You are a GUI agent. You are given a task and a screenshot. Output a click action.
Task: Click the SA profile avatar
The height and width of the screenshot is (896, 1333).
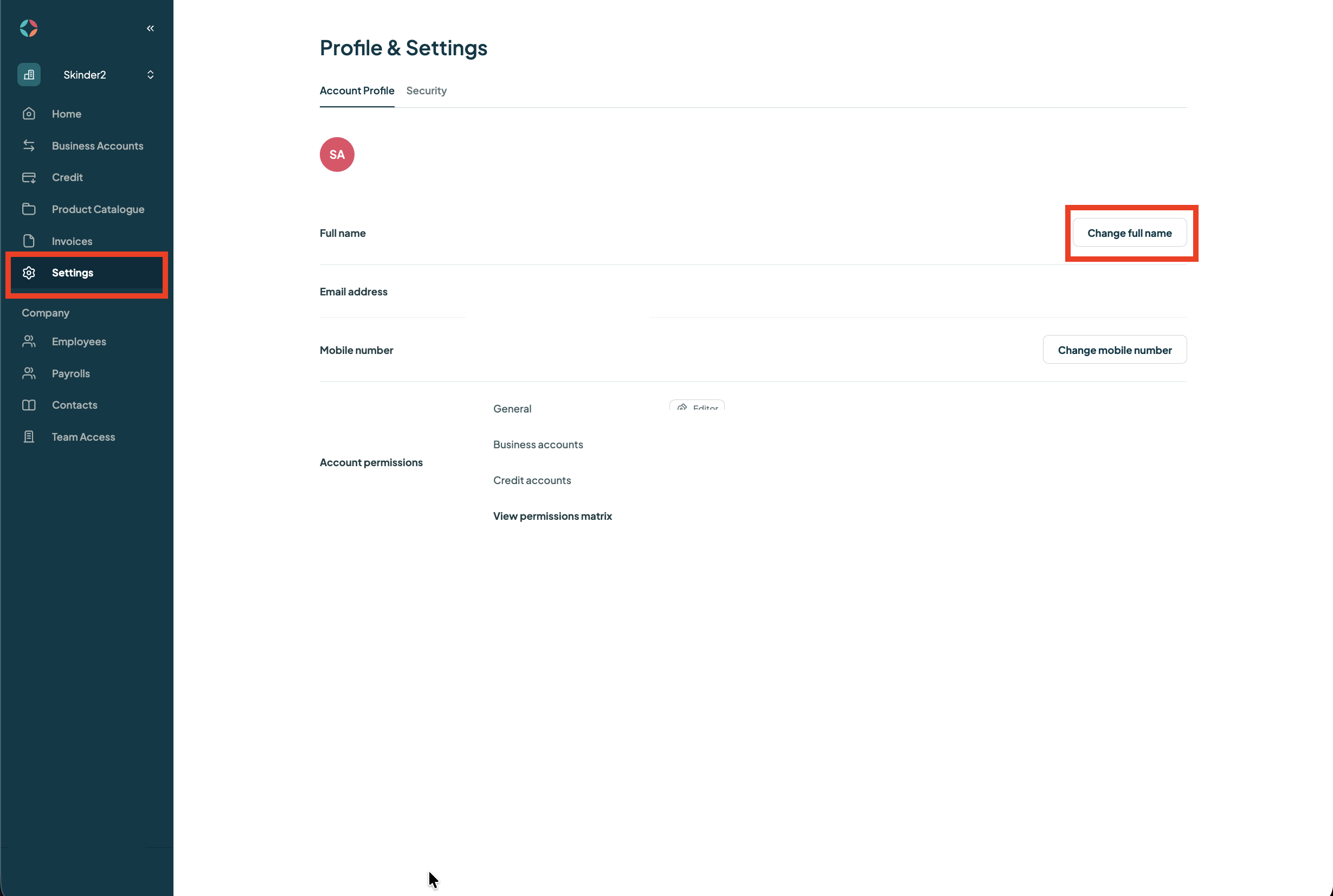click(337, 155)
